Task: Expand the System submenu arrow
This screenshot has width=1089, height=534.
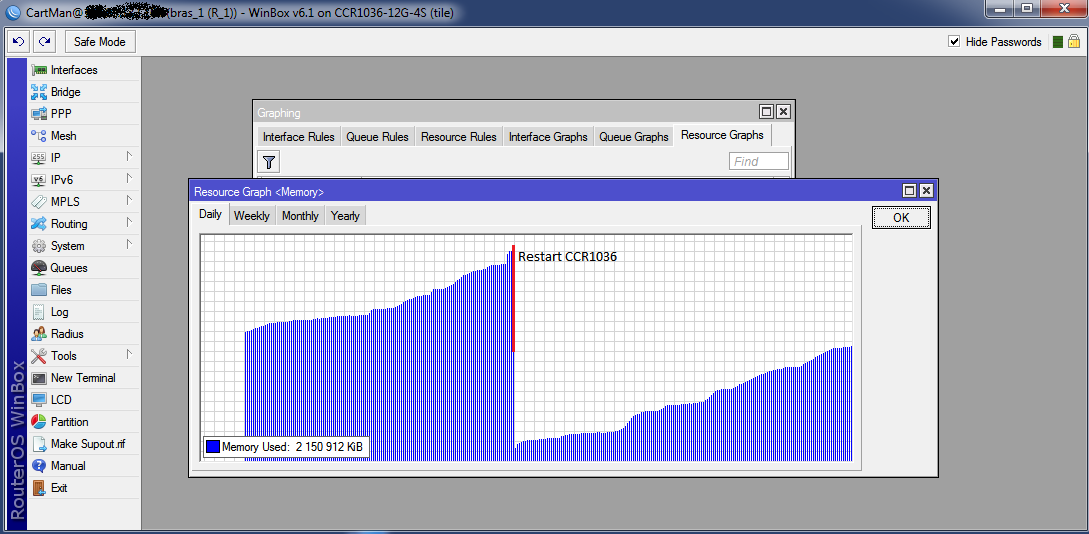Action: point(129,245)
